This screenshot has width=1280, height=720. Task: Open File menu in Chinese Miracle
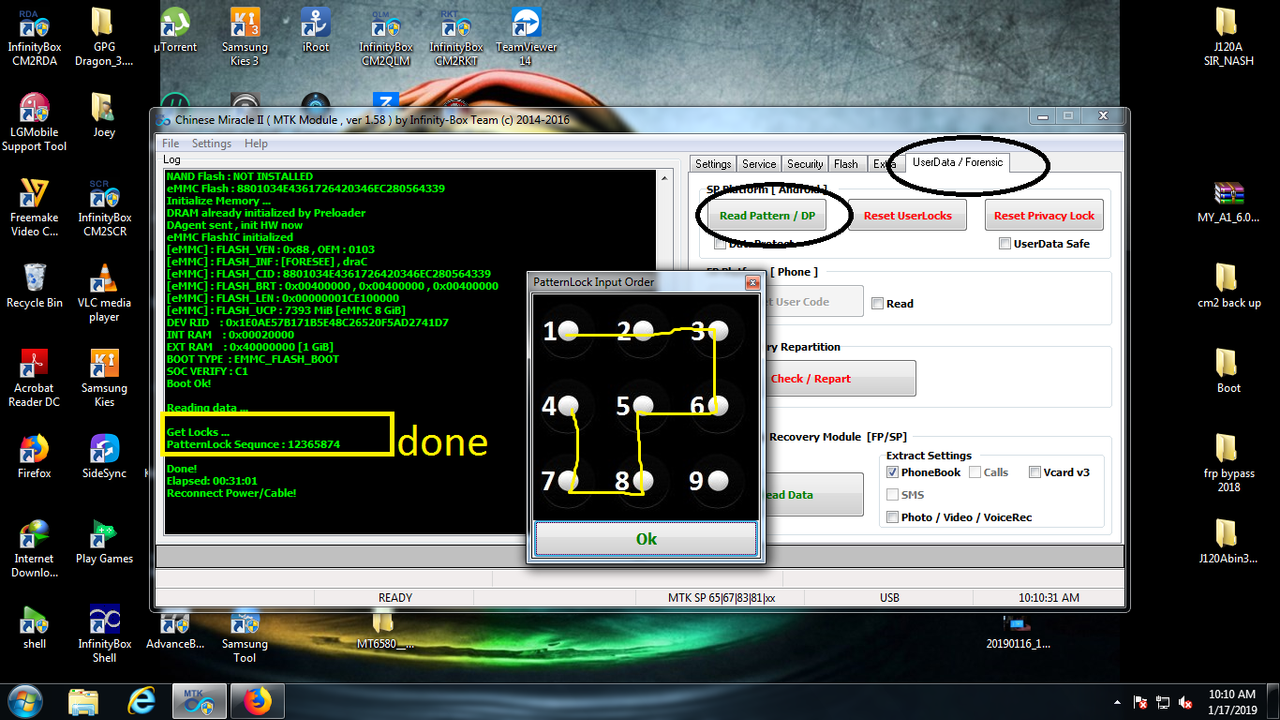(171, 143)
